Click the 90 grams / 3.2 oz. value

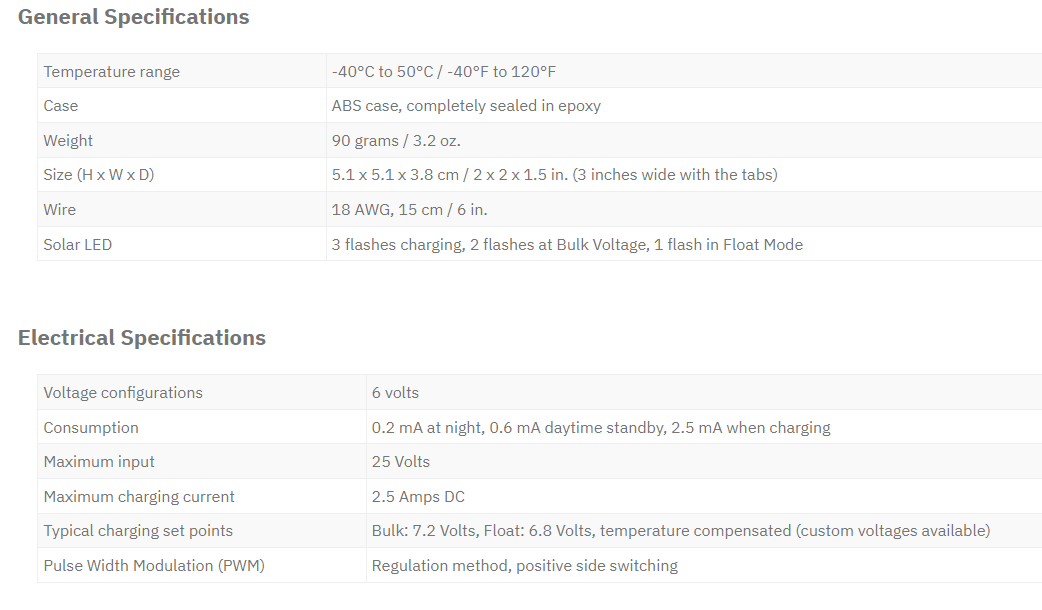(396, 141)
